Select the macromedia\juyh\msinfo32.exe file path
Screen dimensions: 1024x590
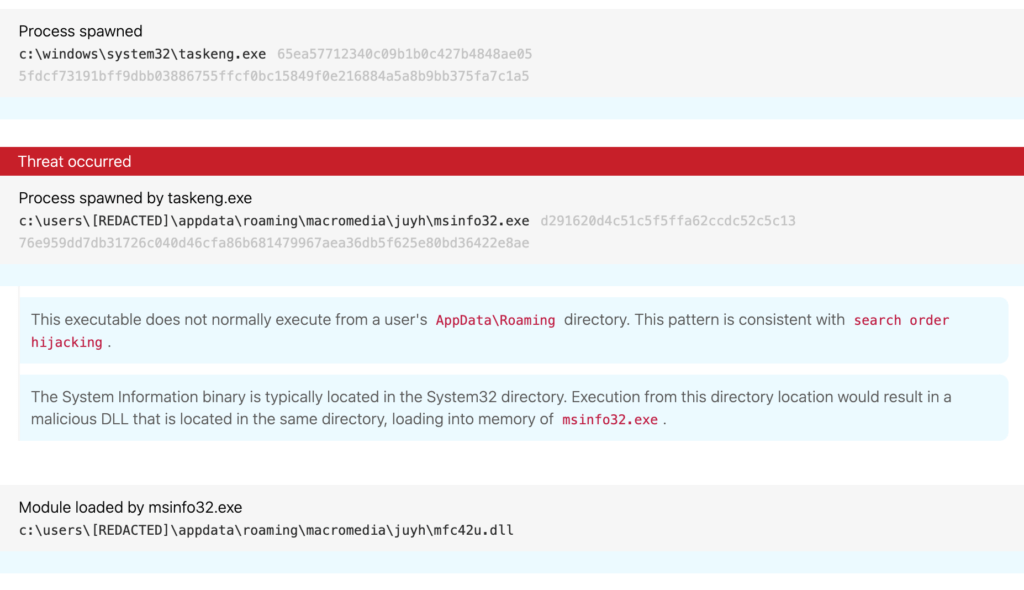(x=274, y=221)
